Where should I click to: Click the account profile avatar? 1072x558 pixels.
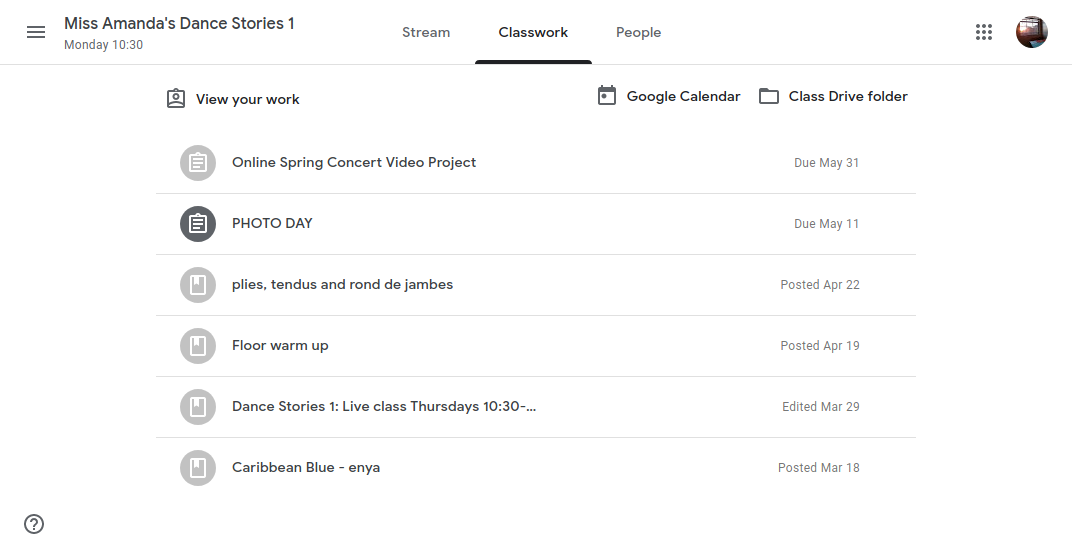(1032, 32)
